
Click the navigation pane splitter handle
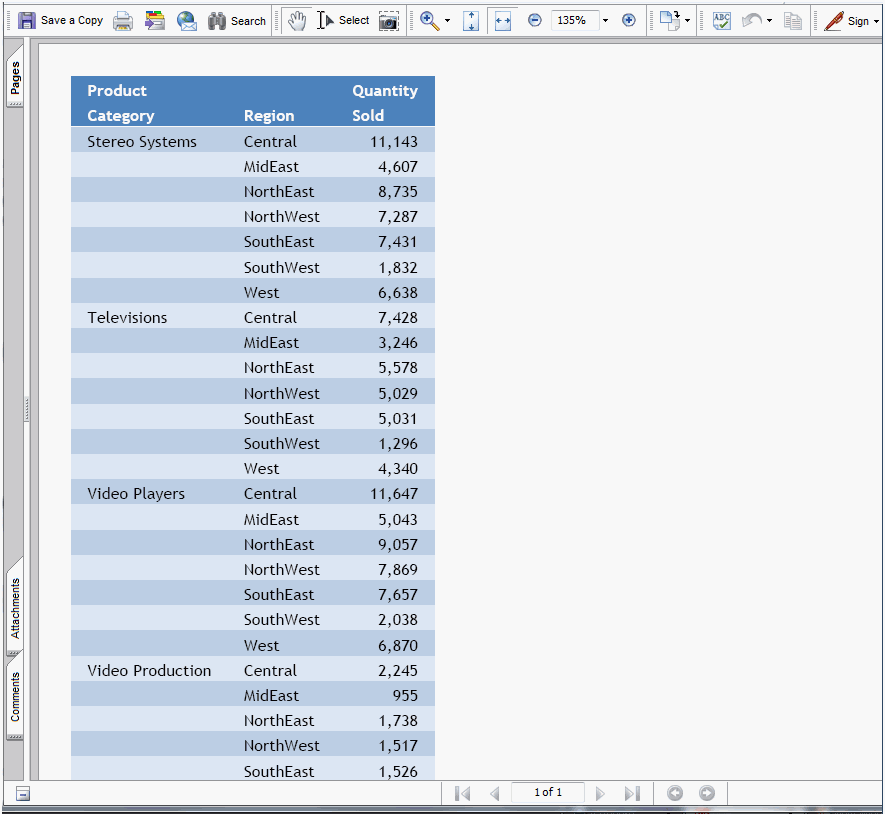click(27, 410)
